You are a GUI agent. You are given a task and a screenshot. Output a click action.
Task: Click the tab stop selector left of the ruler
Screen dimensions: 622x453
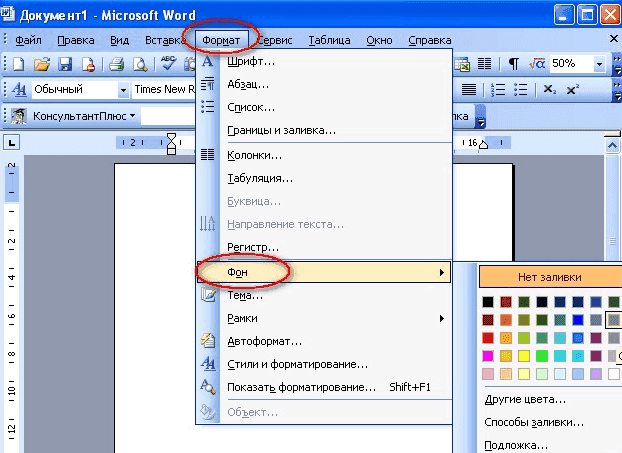pyautogui.click(x=13, y=143)
